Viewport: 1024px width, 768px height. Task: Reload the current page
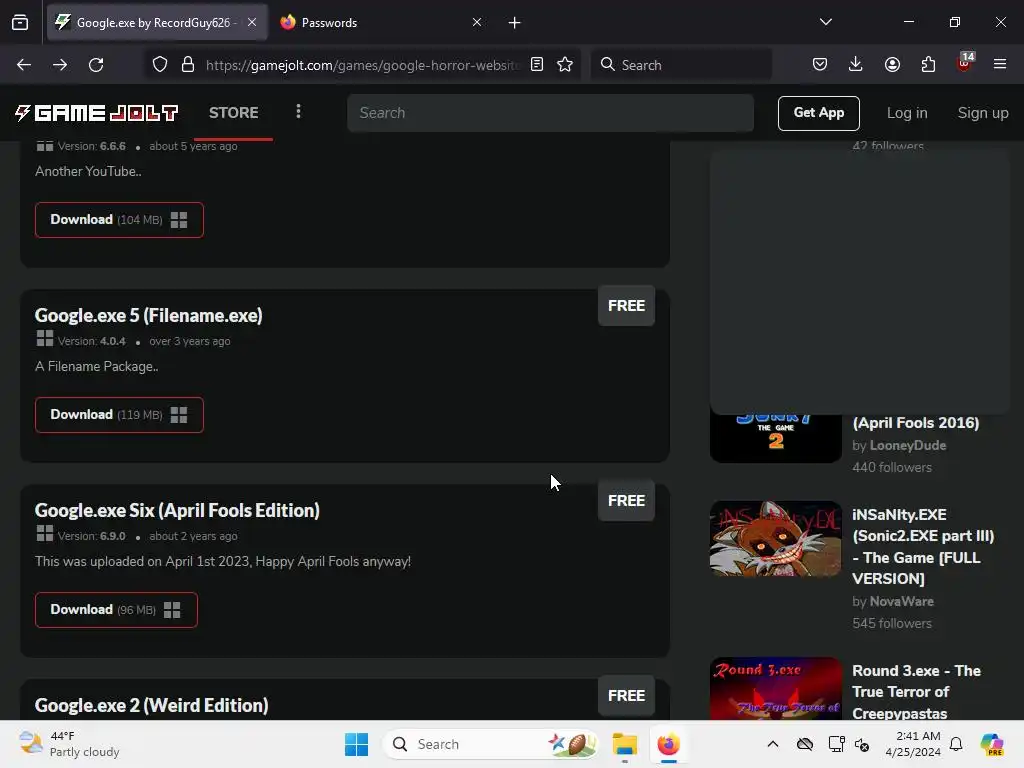(x=96, y=65)
